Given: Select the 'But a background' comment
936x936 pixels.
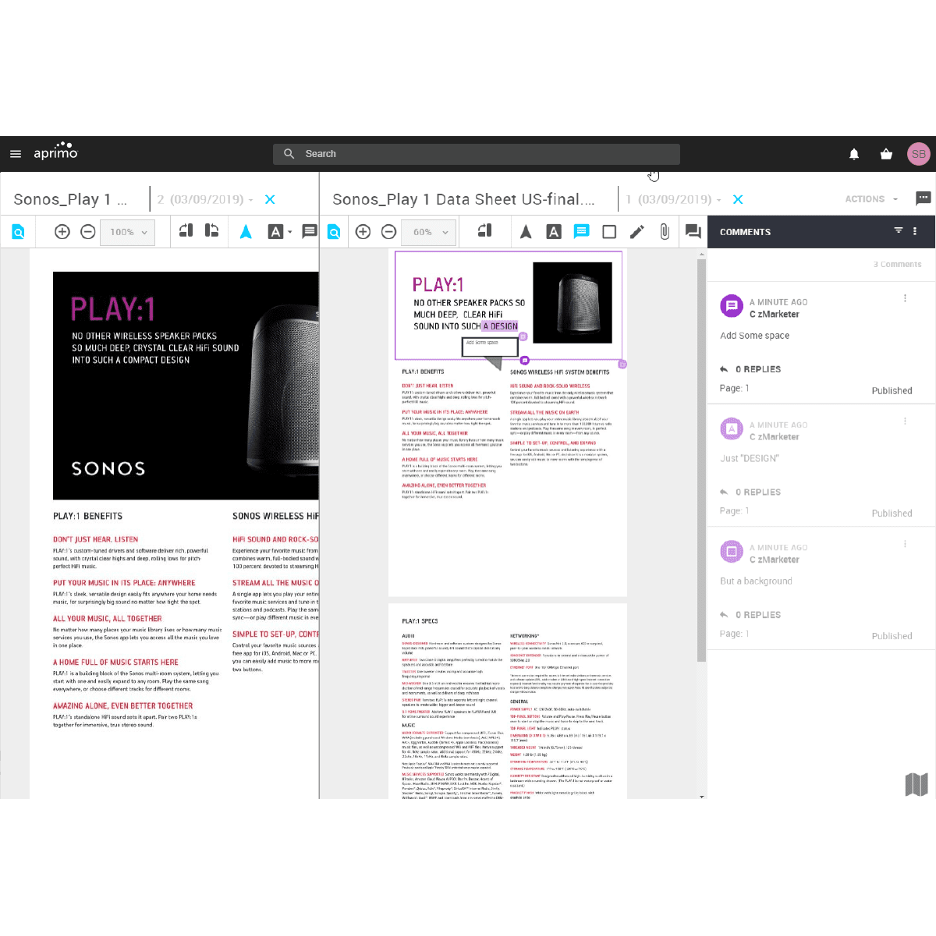Looking at the screenshot, I should 820,589.
